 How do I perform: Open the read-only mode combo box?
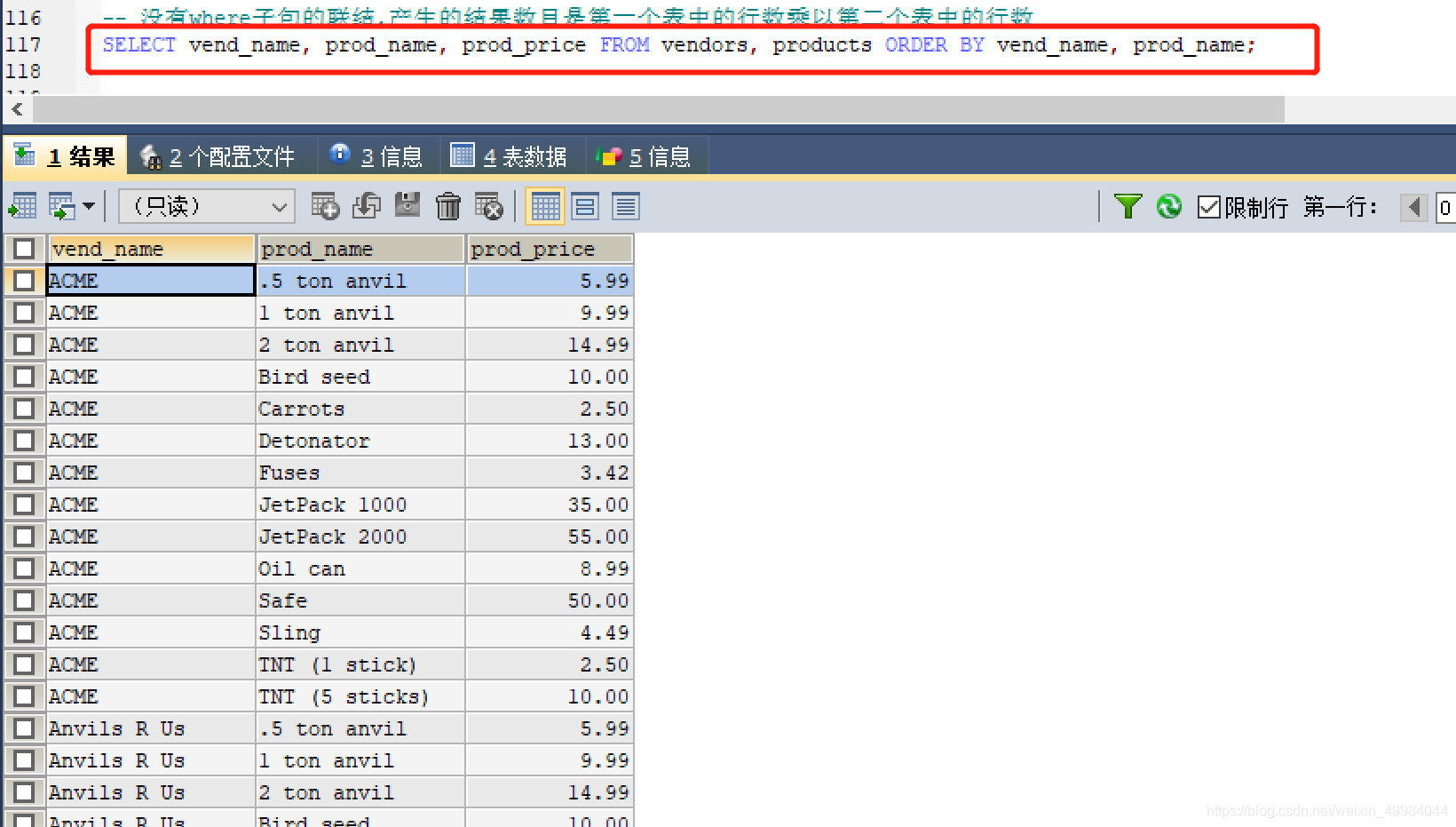point(207,207)
